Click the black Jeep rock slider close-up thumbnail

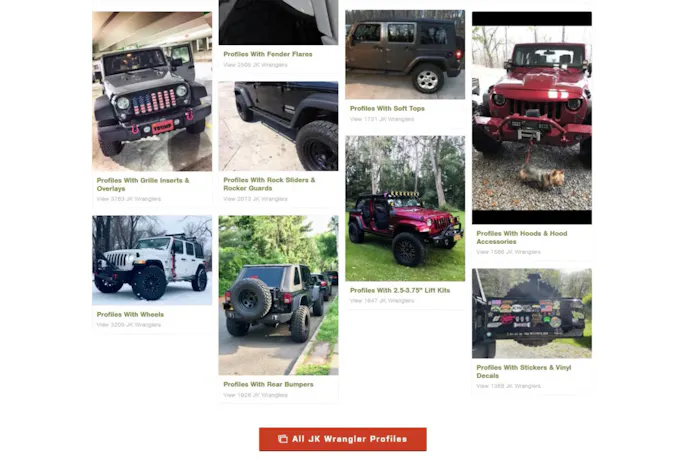pos(278,126)
